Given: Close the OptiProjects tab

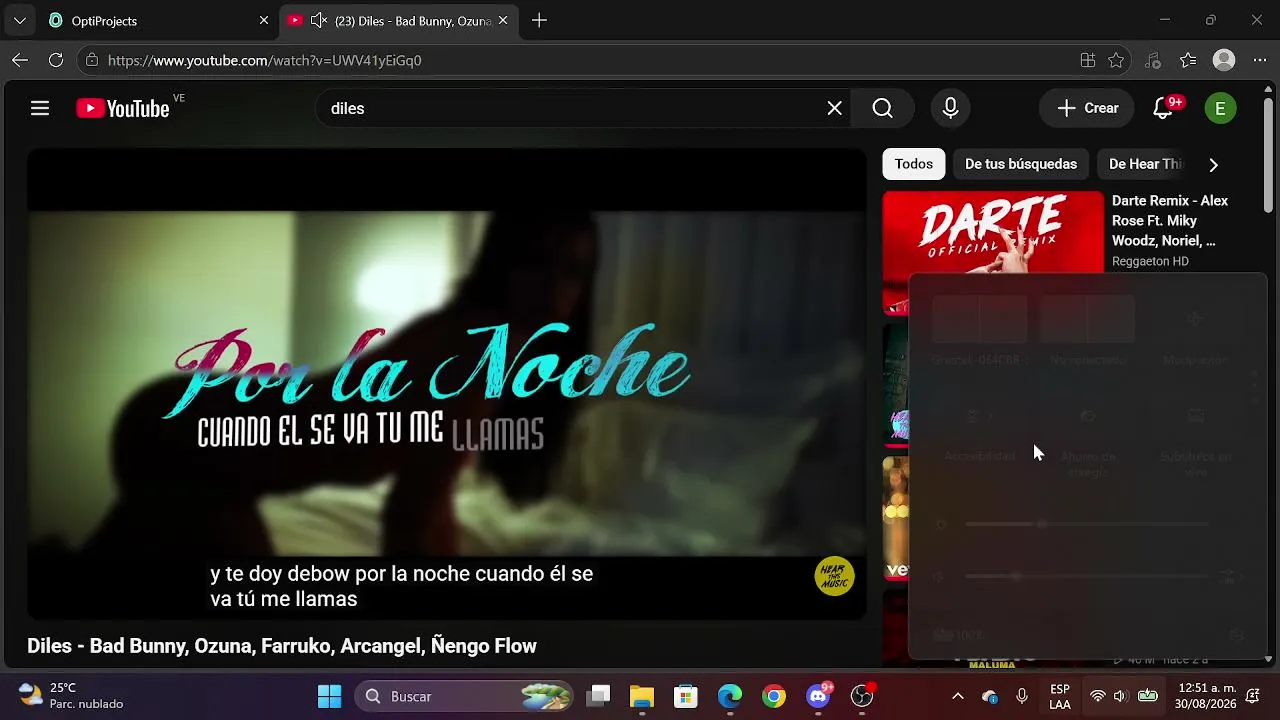Looking at the screenshot, I should 264,20.
